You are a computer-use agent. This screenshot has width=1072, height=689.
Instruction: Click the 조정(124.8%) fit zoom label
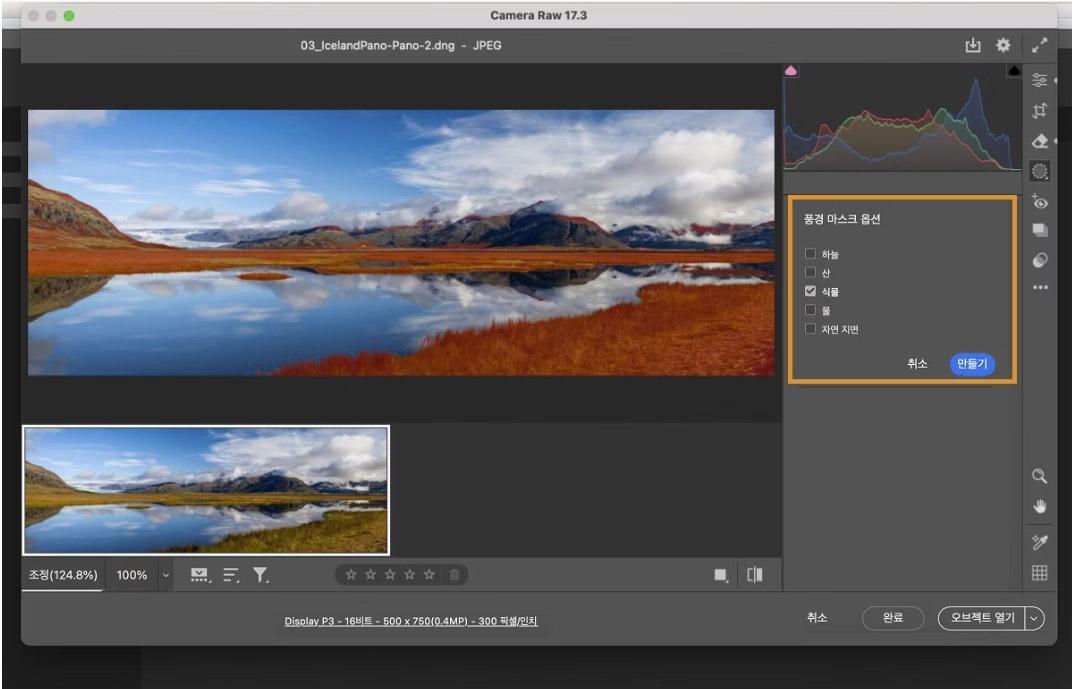point(63,575)
